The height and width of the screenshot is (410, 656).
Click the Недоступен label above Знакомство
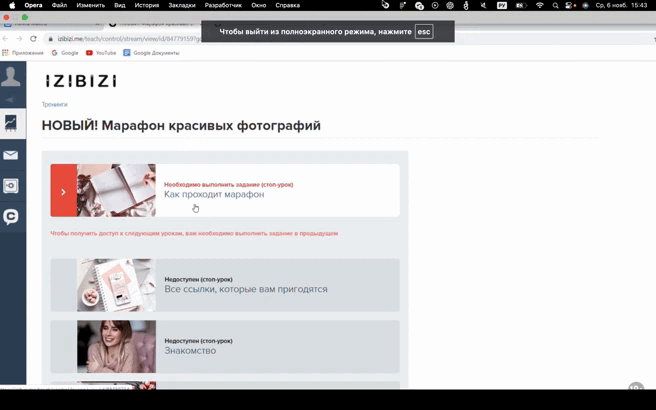(198, 341)
